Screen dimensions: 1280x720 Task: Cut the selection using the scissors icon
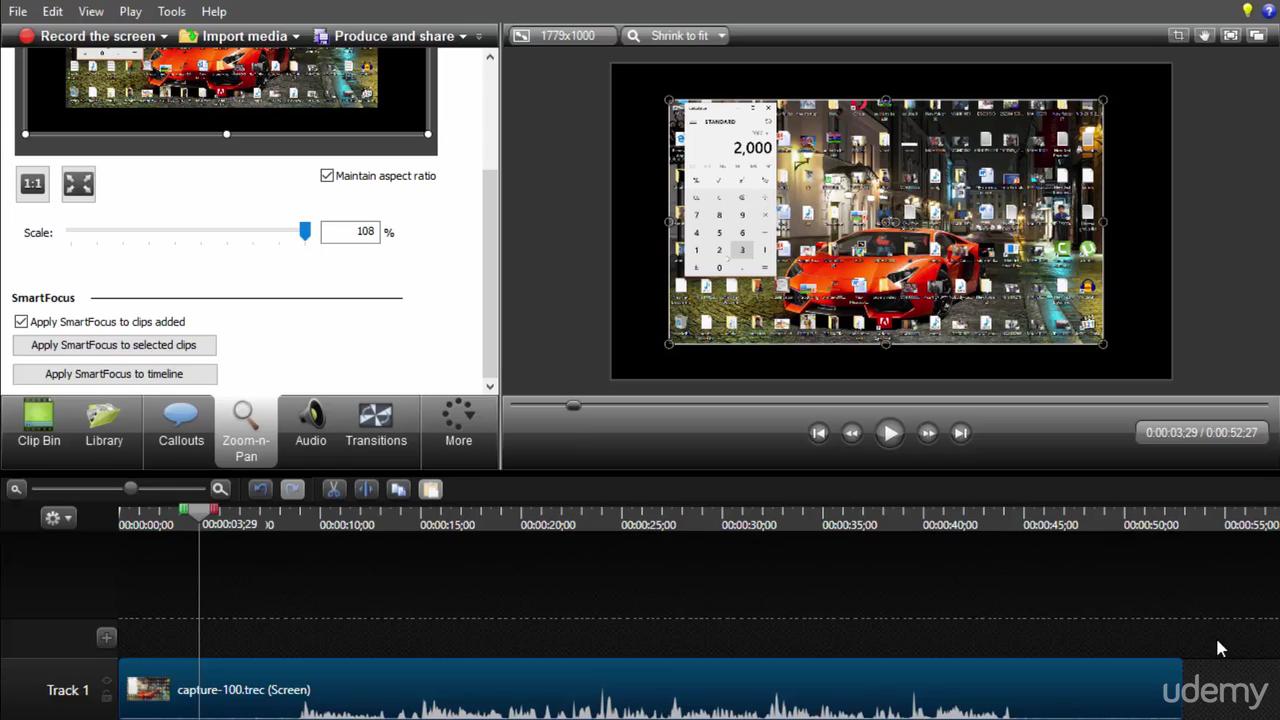tap(333, 489)
